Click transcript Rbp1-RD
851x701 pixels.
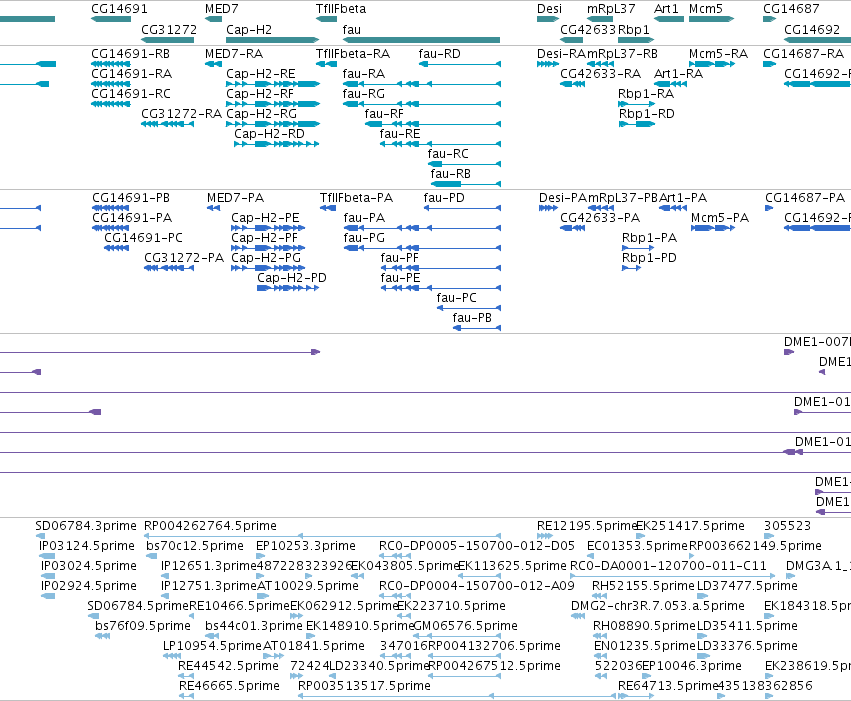point(646,113)
